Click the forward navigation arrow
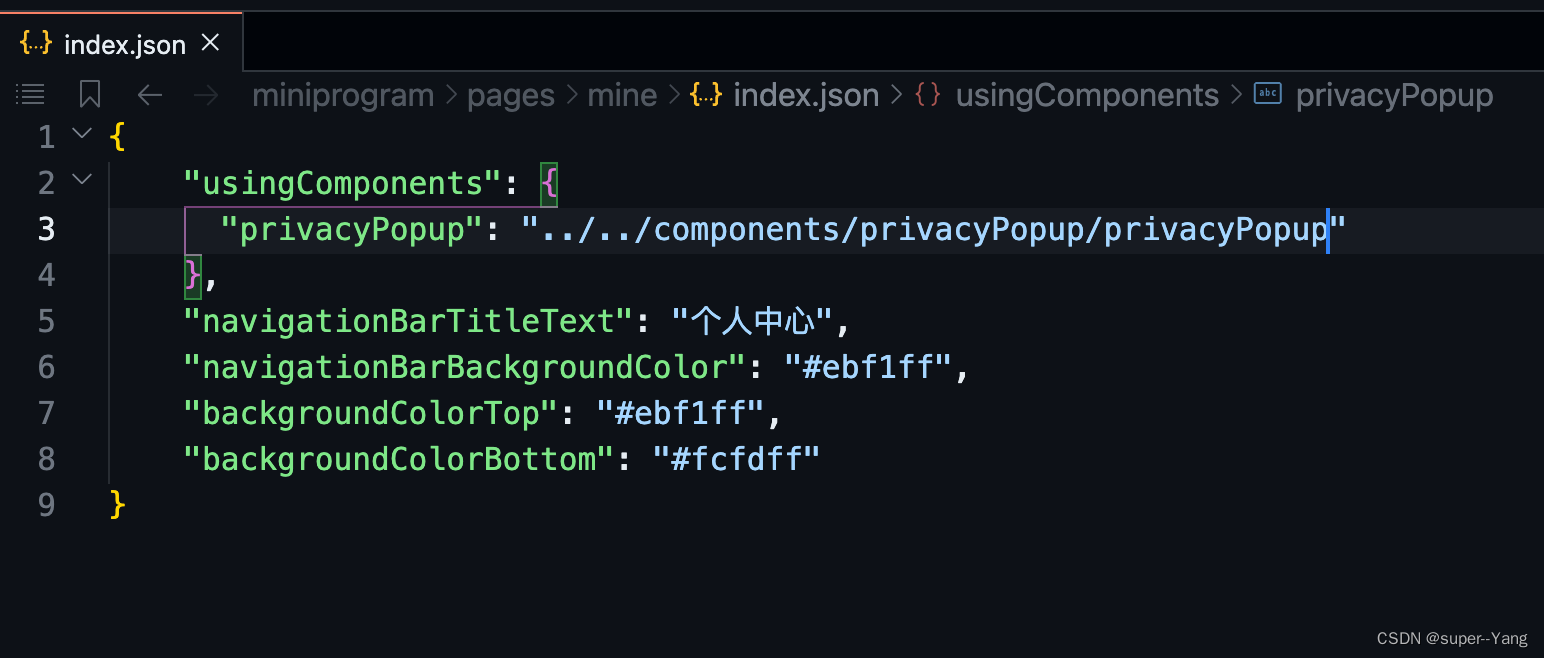Image resolution: width=1544 pixels, height=658 pixels. 206,95
